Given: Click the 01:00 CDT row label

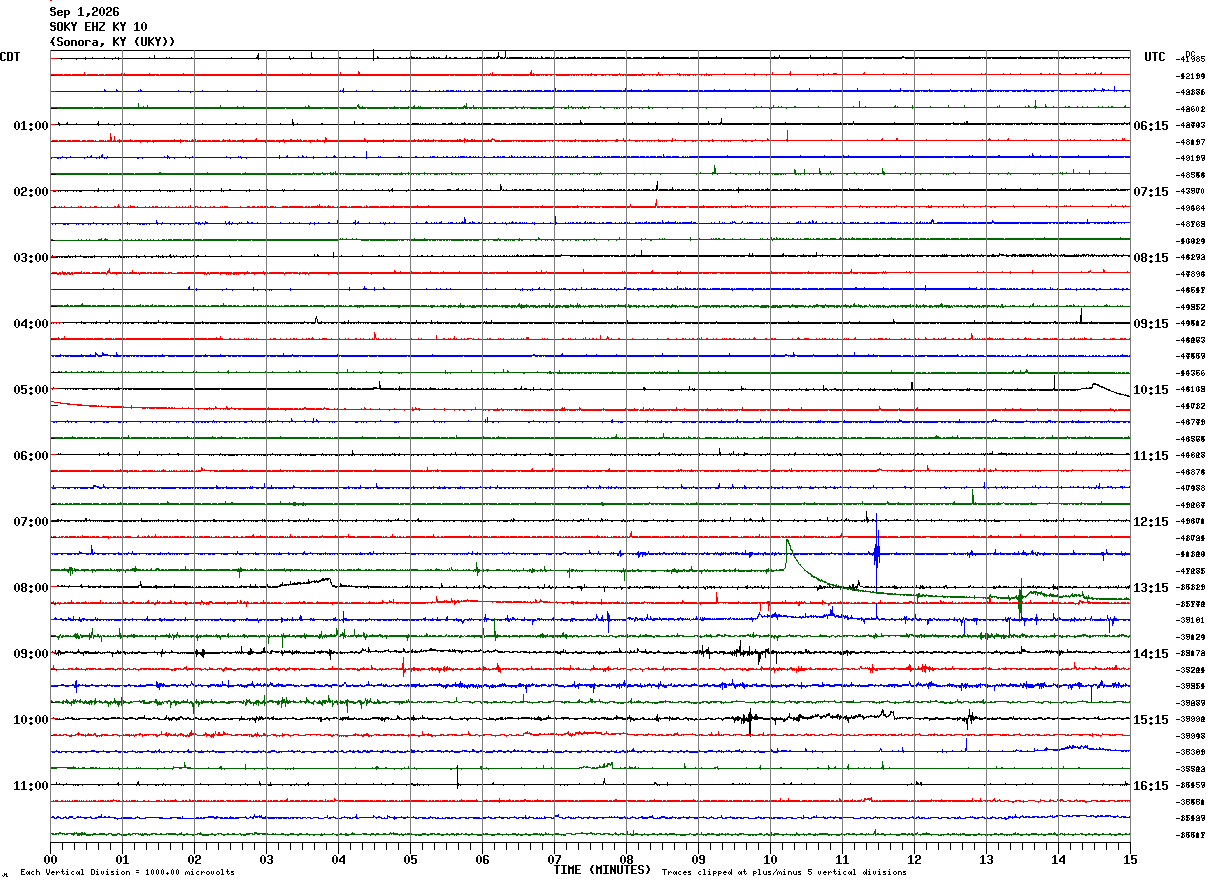Looking at the screenshot, I should [31, 126].
